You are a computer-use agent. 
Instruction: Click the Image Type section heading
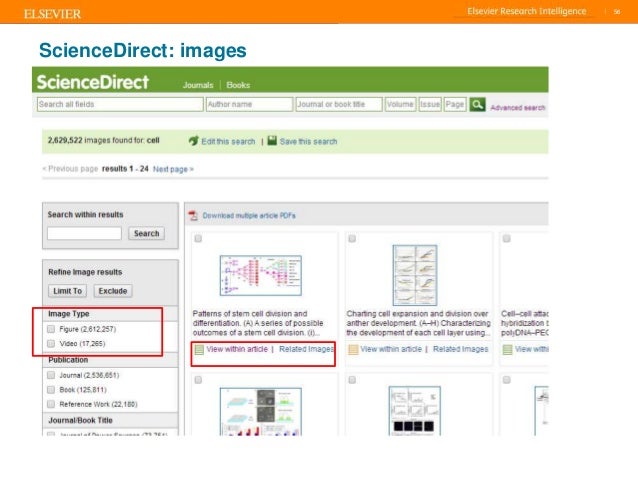coord(69,314)
